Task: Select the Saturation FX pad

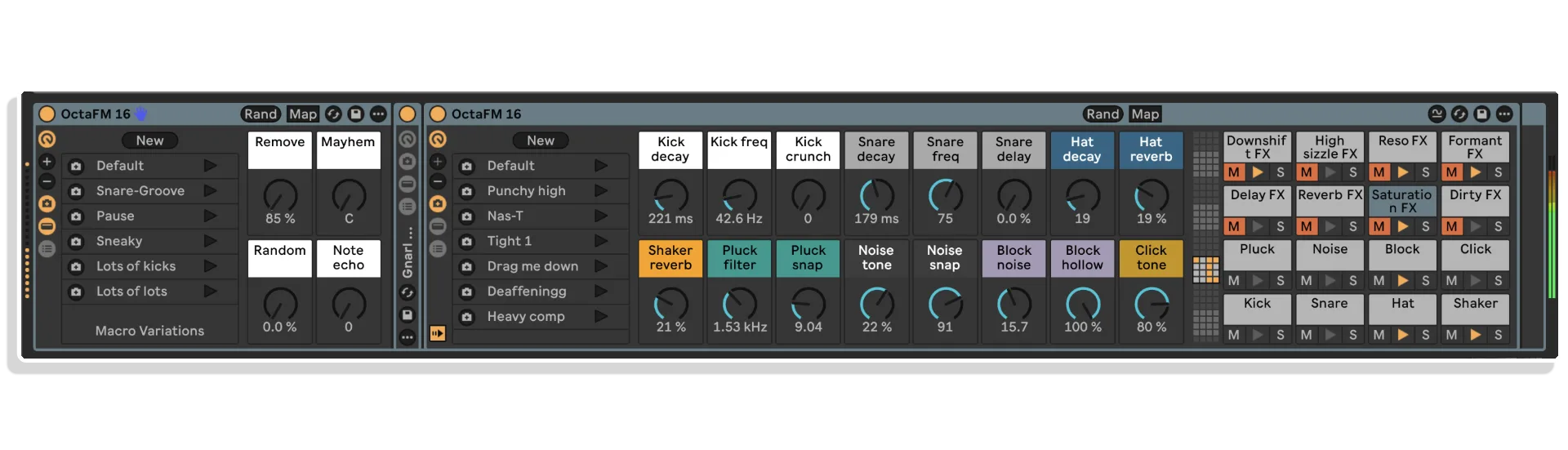Action: 1402,201
